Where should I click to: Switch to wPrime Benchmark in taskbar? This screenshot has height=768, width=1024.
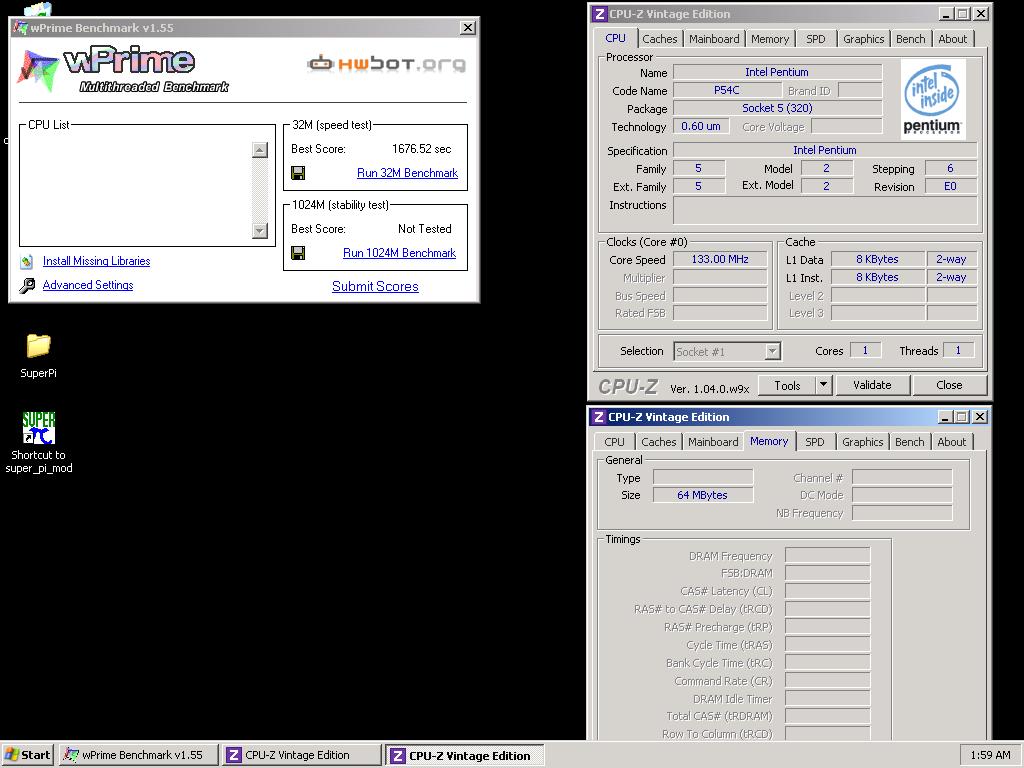138,755
